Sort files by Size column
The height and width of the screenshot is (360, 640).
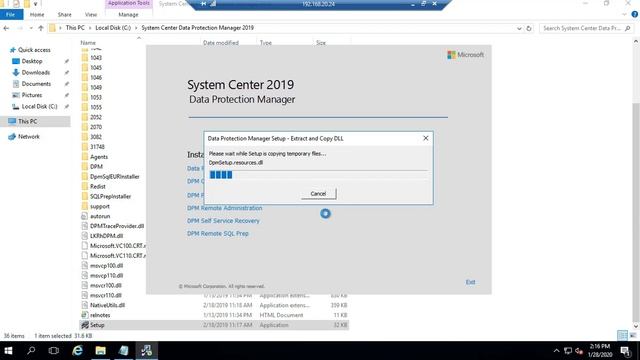pos(321,42)
